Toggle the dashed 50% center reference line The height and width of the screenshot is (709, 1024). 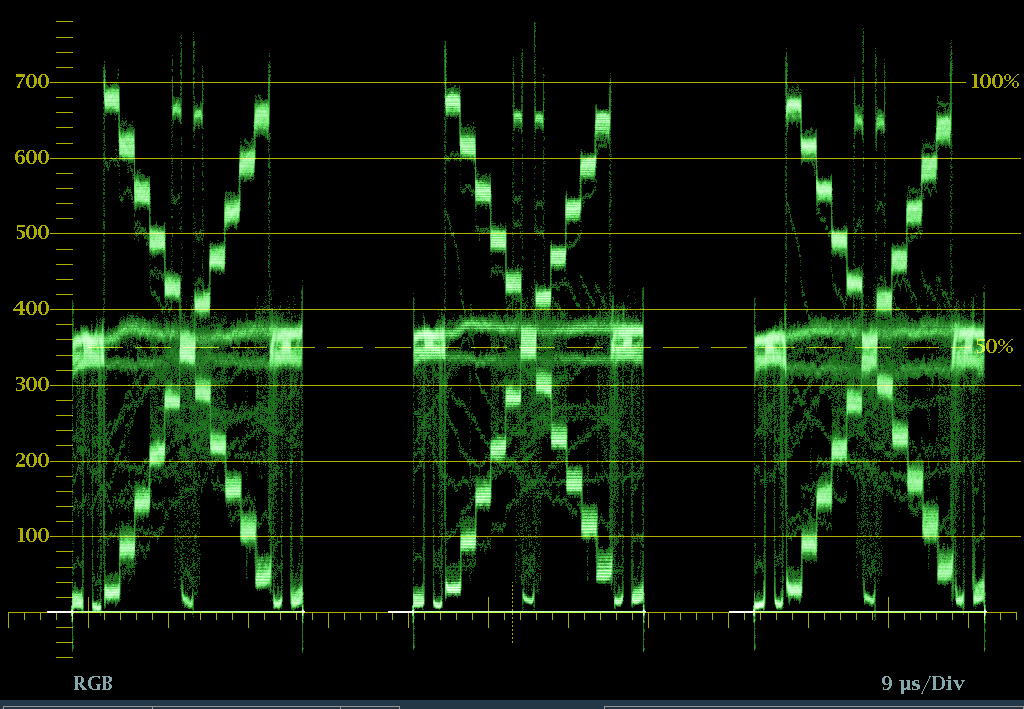(350, 348)
